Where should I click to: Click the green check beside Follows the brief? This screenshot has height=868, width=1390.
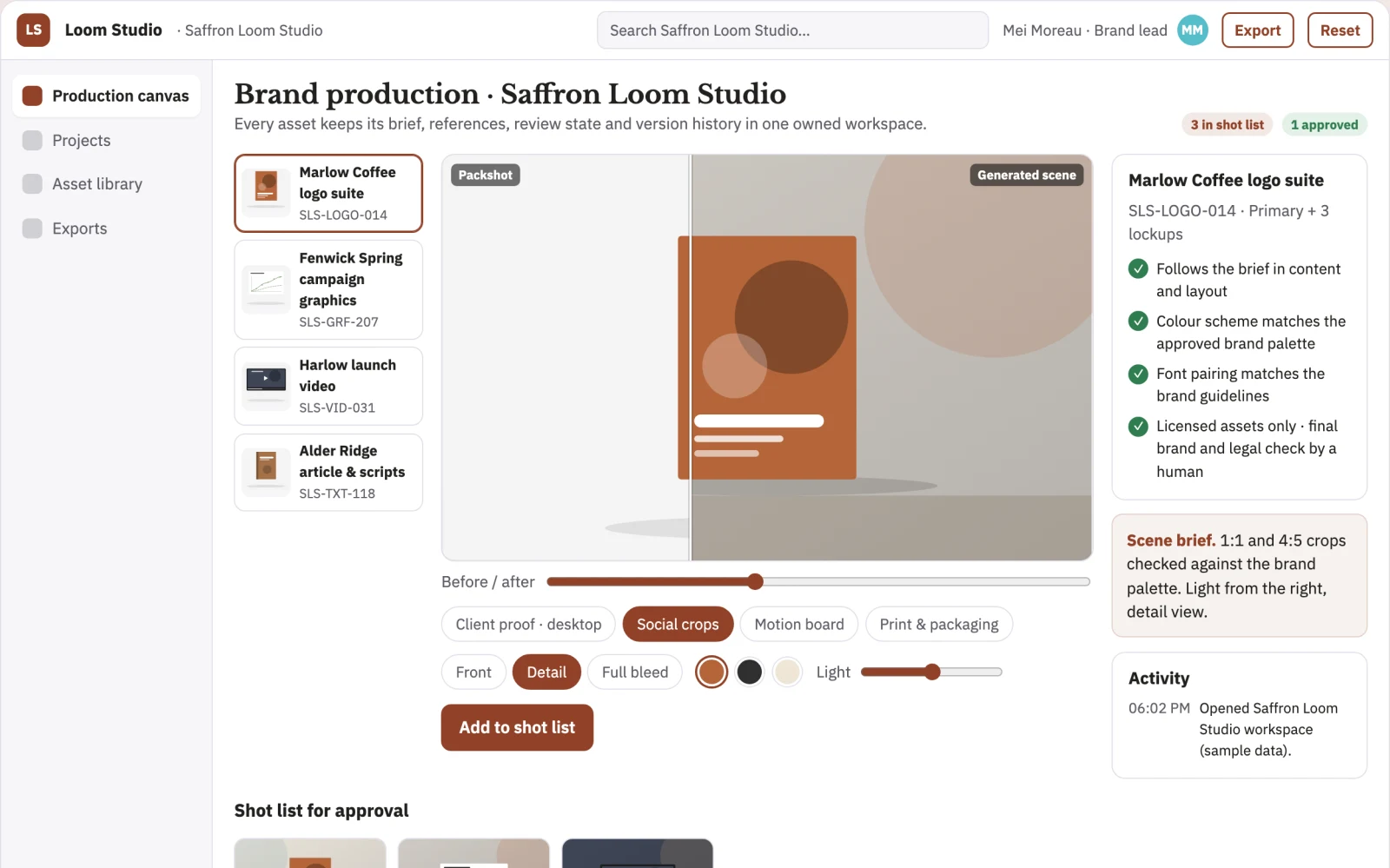[x=1138, y=268]
